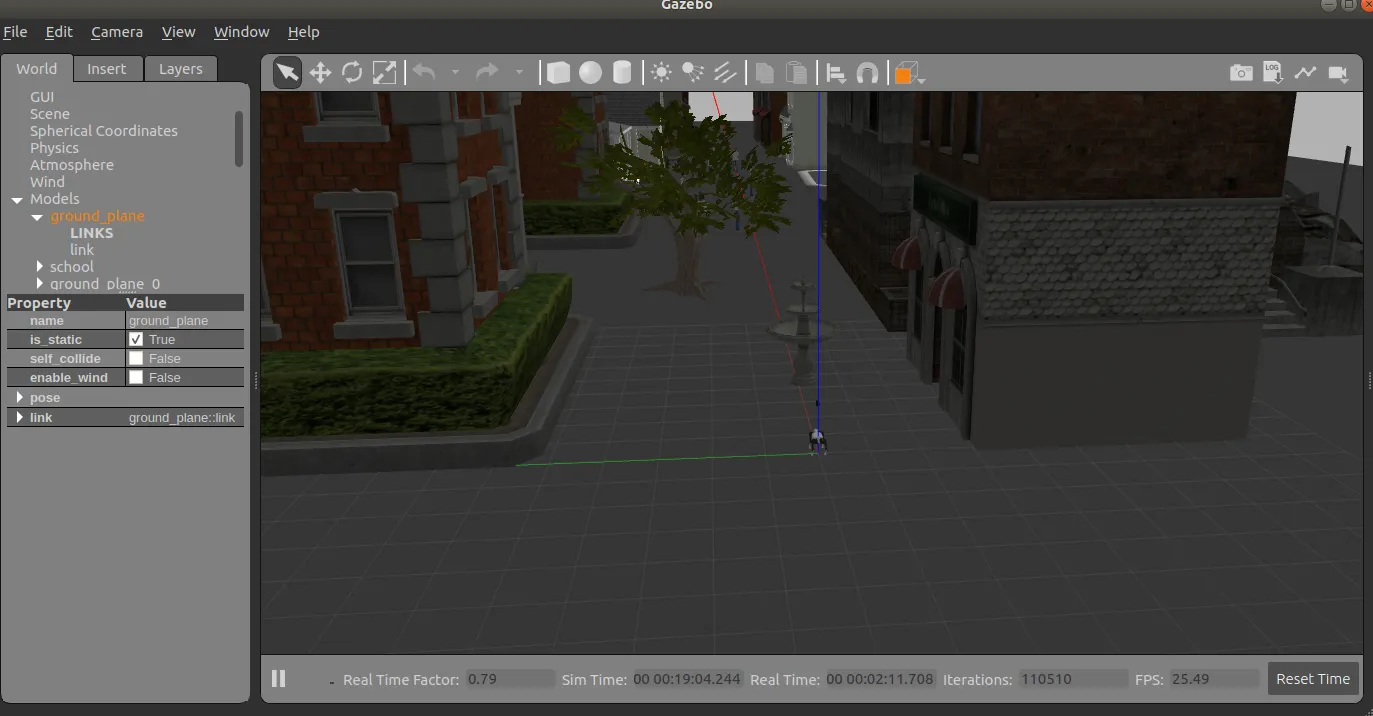Activate the scale mode tool

pos(384,72)
